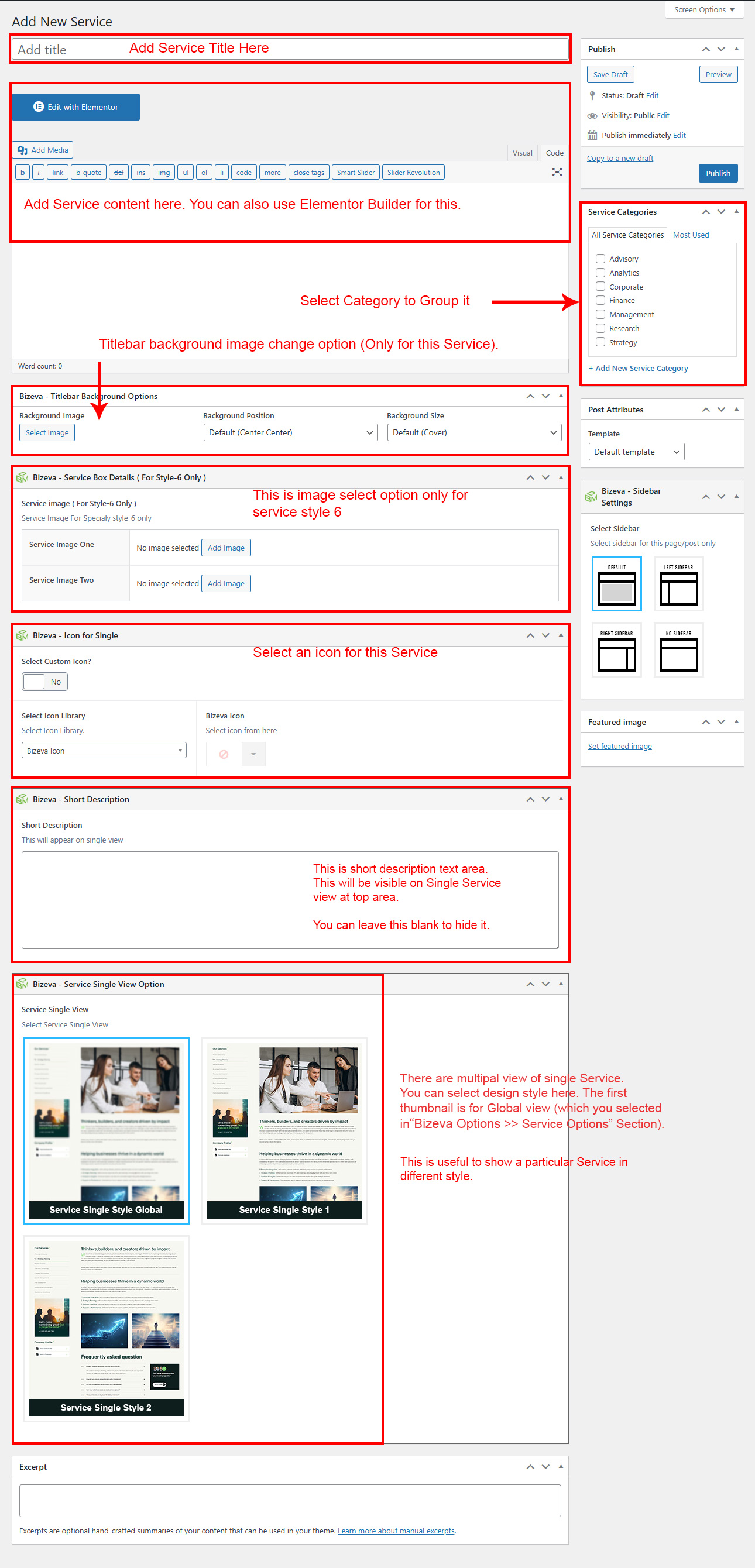755x1568 pixels.
Task: Select the Left Sidebar layout icon
Action: tap(678, 584)
